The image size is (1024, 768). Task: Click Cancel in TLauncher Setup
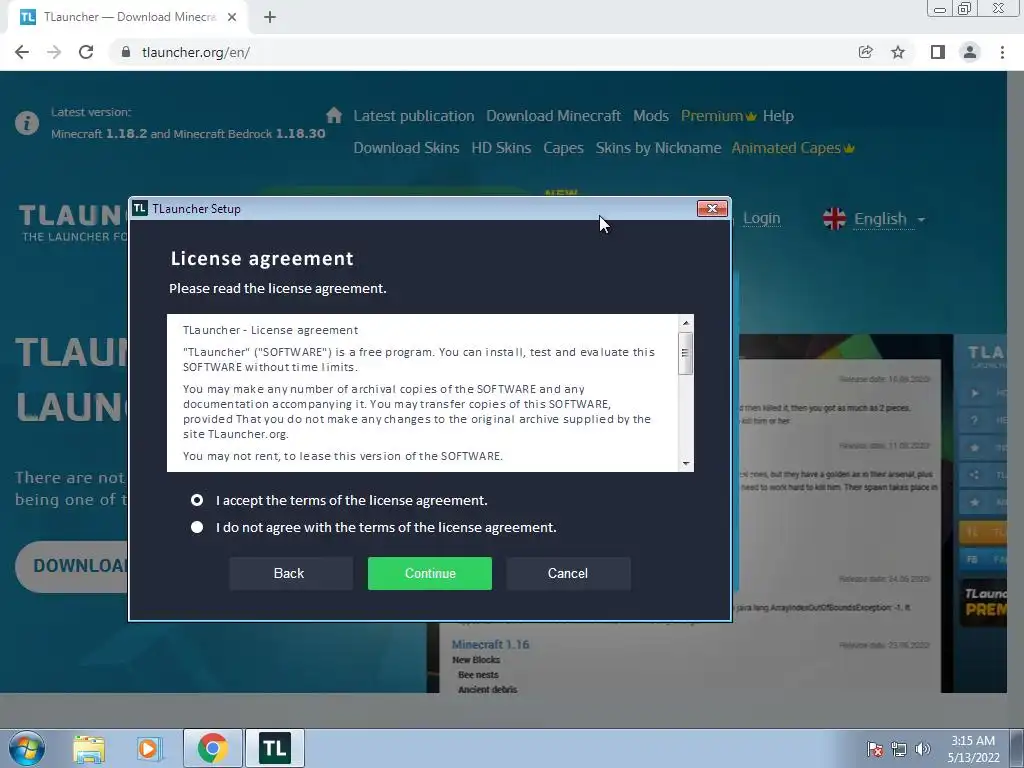[x=568, y=573]
